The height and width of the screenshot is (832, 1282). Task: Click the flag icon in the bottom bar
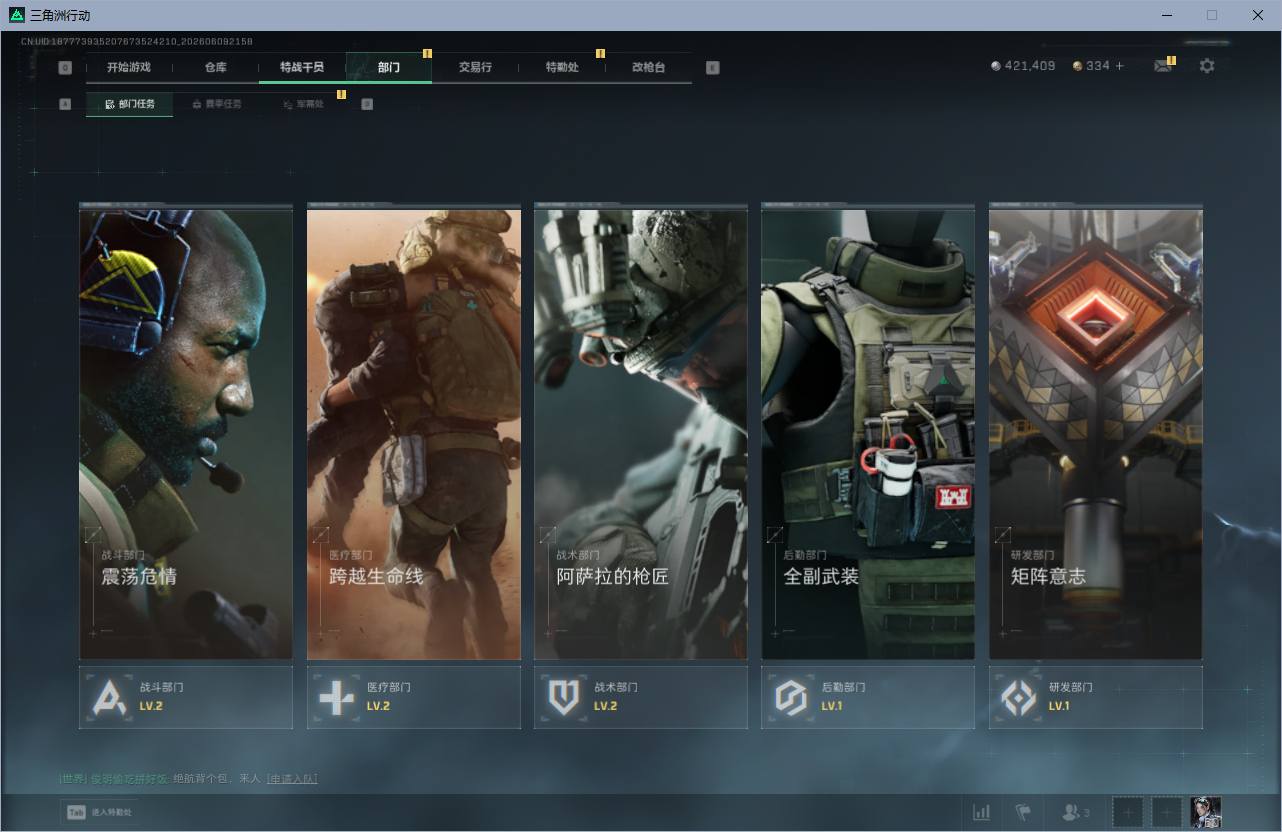tap(1023, 812)
